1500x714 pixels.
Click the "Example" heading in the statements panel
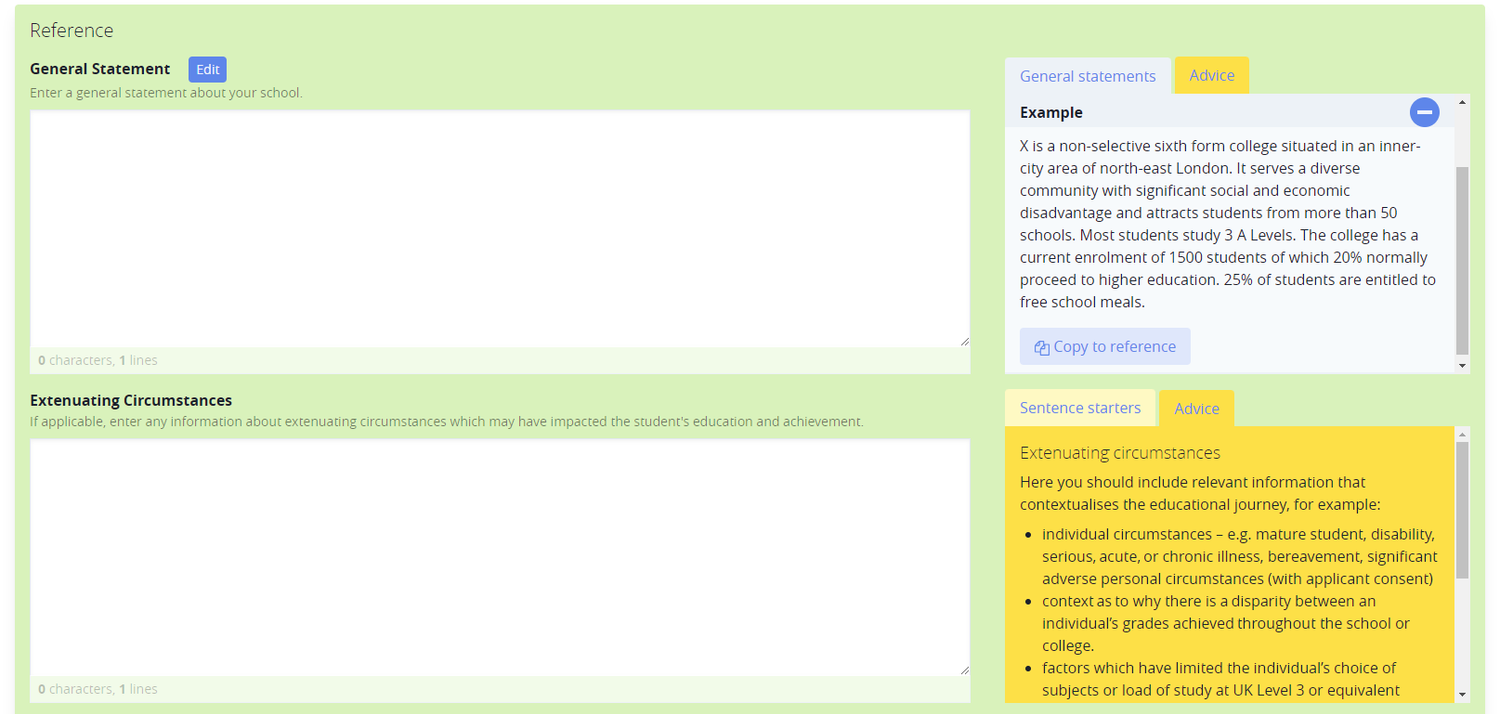(x=1051, y=113)
